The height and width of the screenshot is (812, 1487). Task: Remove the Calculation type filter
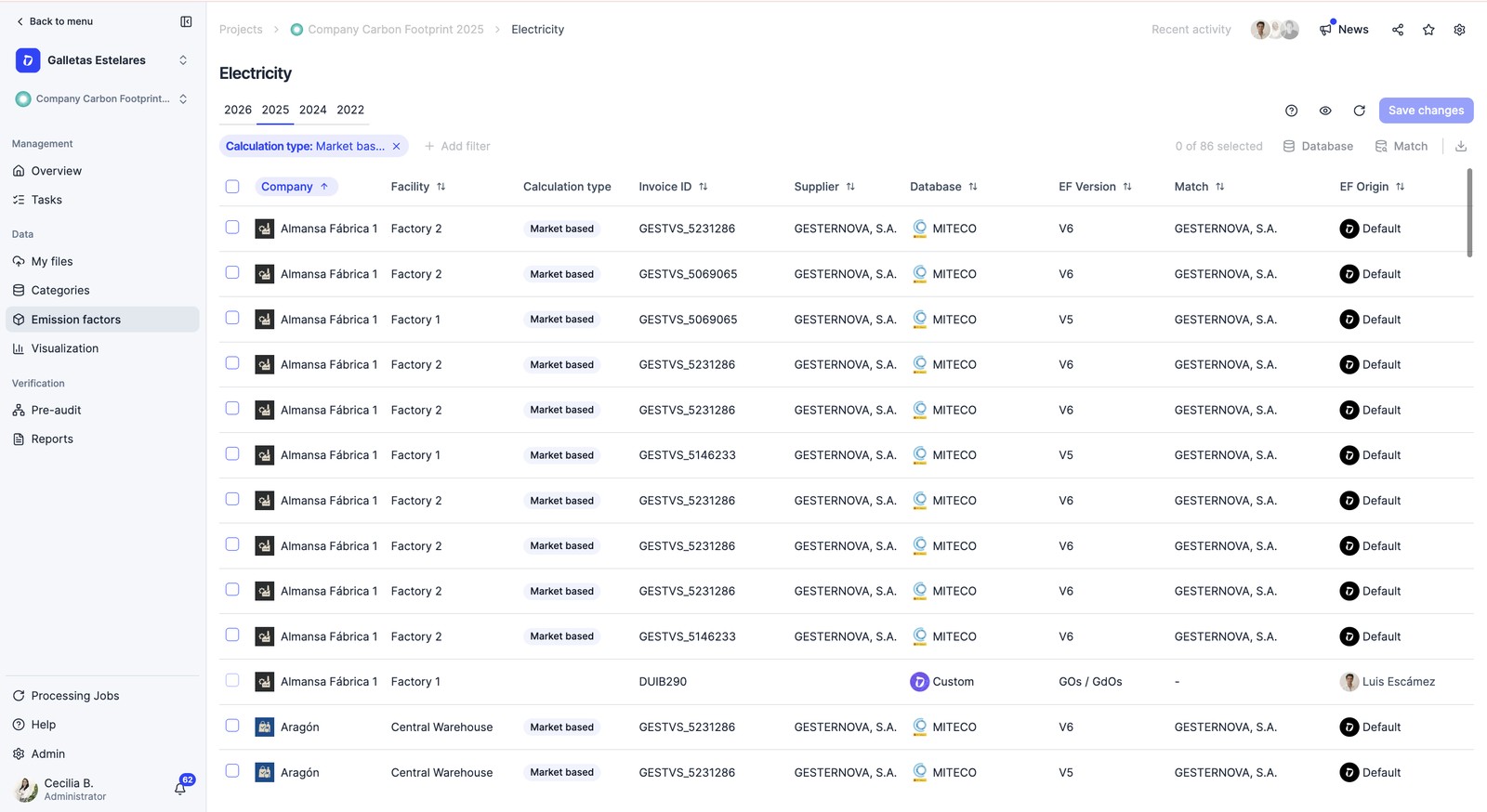coord(396,146)
